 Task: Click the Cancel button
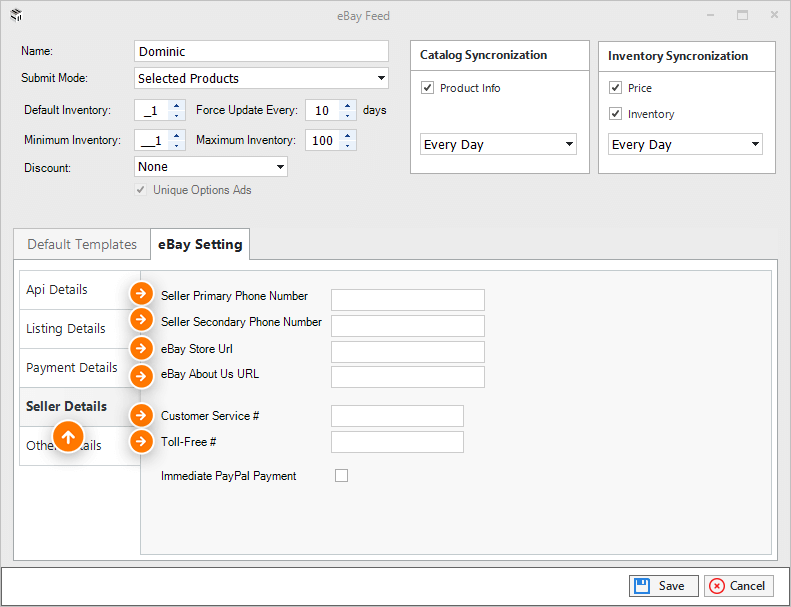(x=739, y=586)
